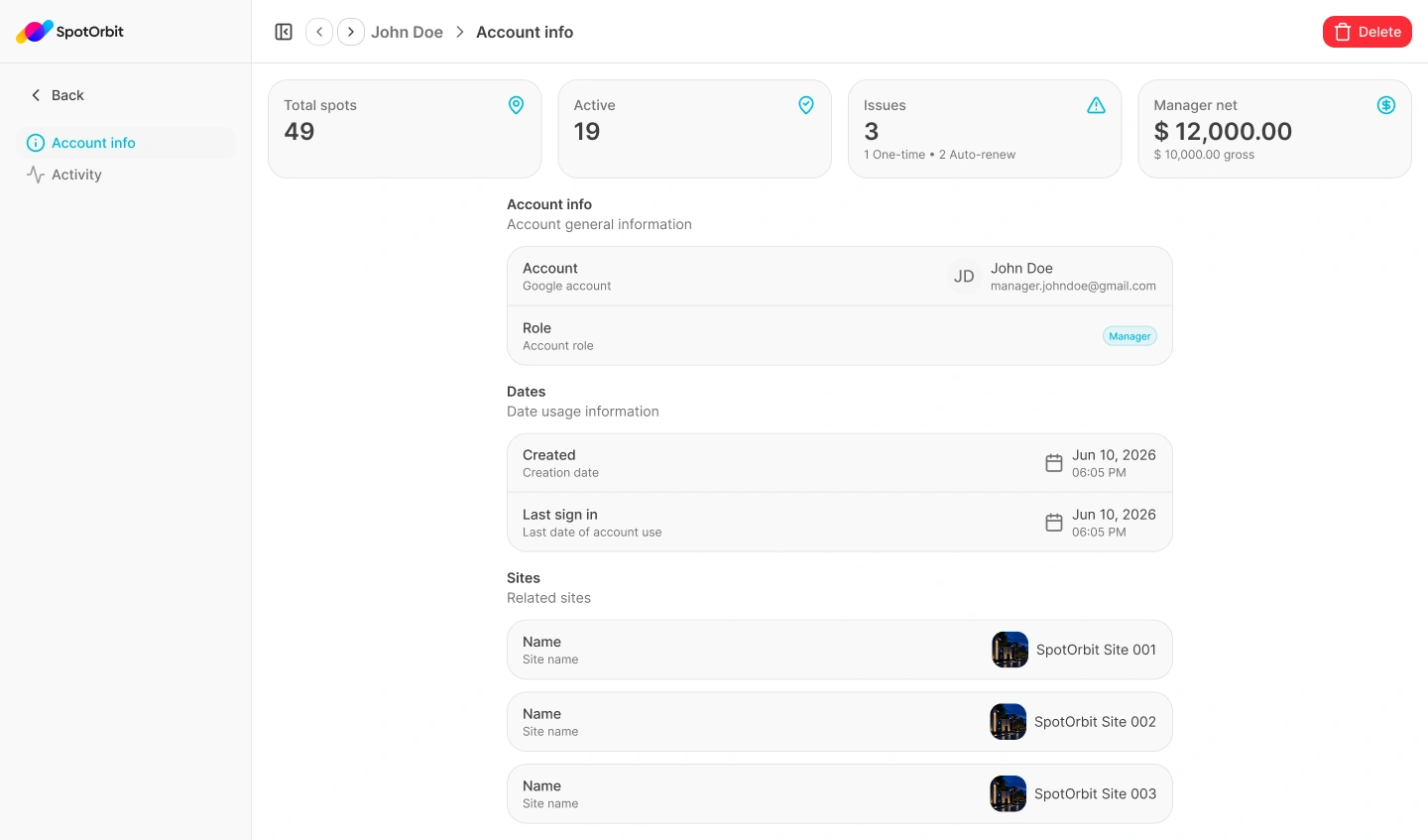
Task: Go to next record arrow
Action: (x=351, y=32)
